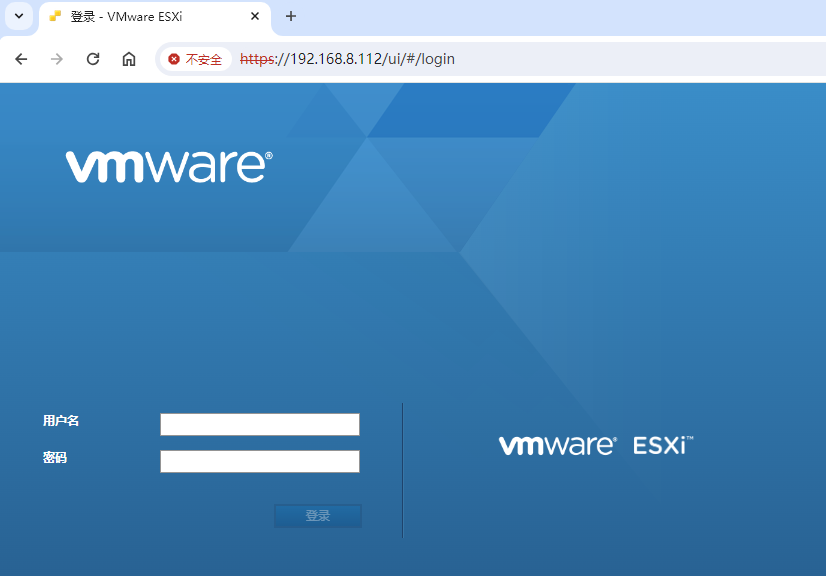Open a new tab with plus icon

pyautogui.click(x=291, y=16)
